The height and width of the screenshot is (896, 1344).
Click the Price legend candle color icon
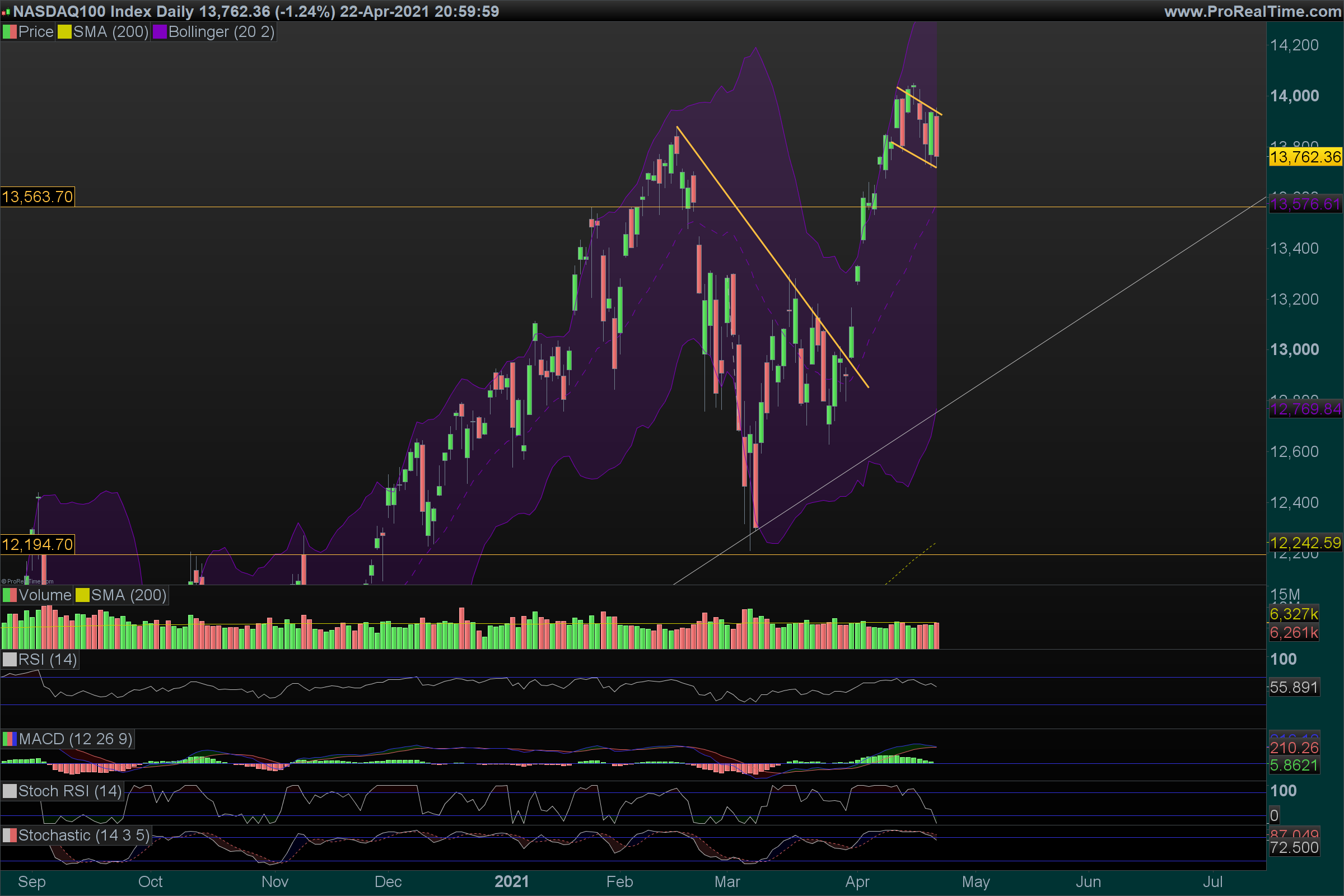pos(10,32)
